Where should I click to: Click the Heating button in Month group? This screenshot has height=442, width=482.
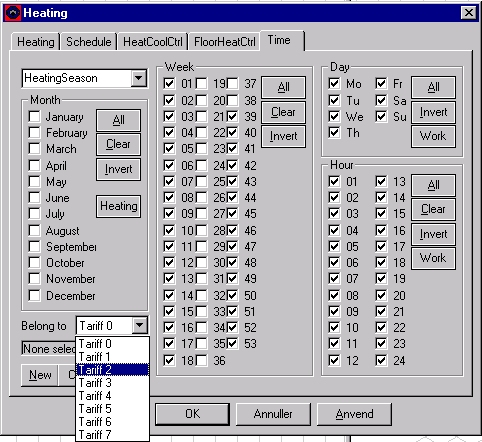[119, 206]
